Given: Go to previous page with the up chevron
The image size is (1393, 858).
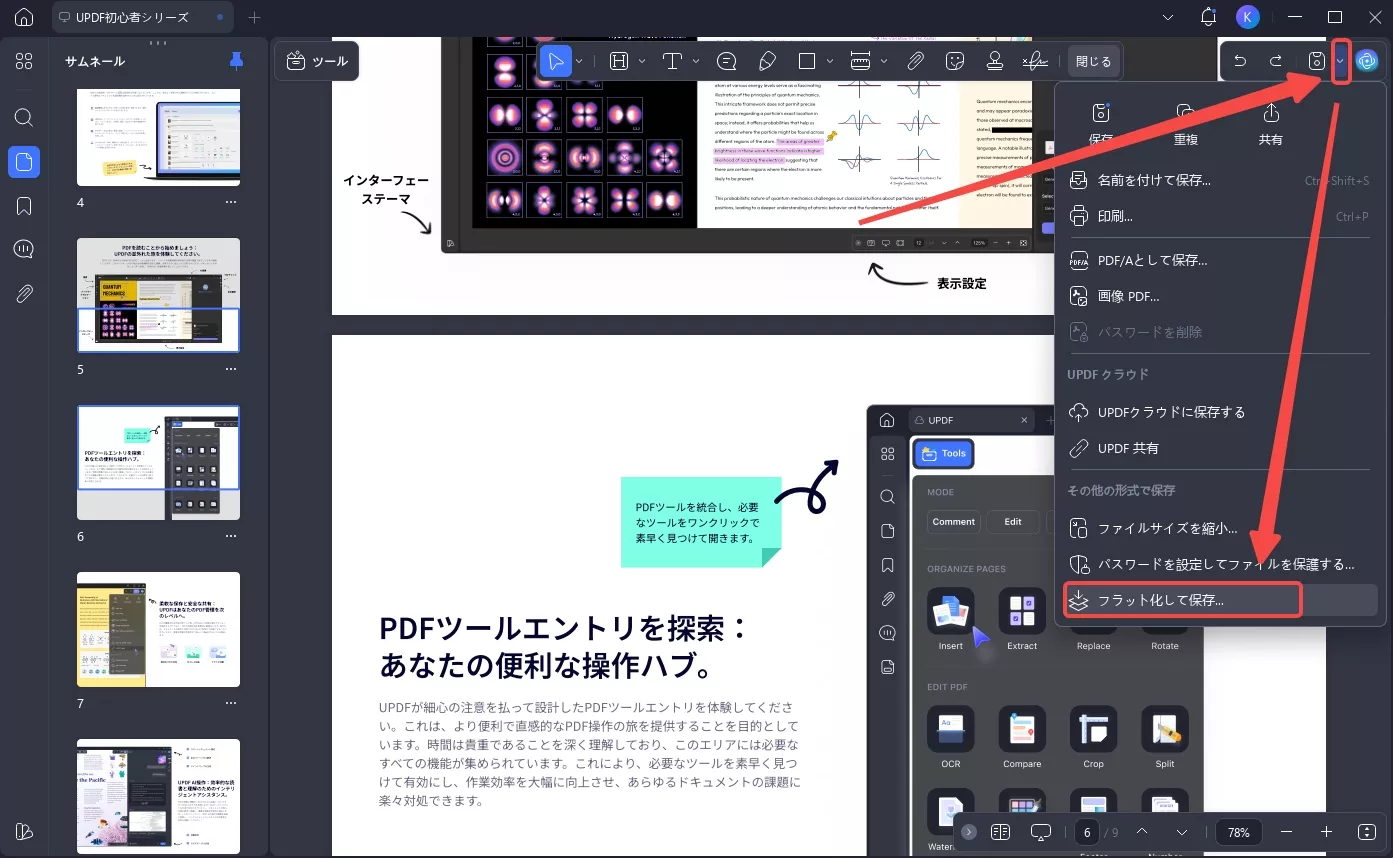Looking at the screenshot, I should pos(1142,832).
